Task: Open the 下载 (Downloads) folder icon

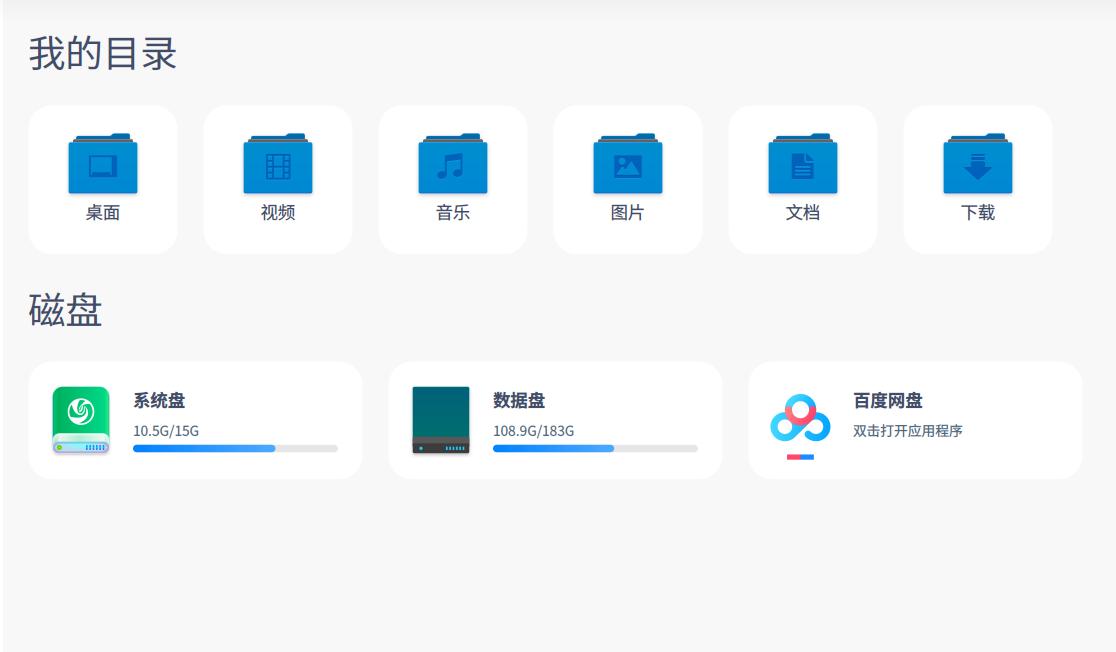Action: coord(977,163)
